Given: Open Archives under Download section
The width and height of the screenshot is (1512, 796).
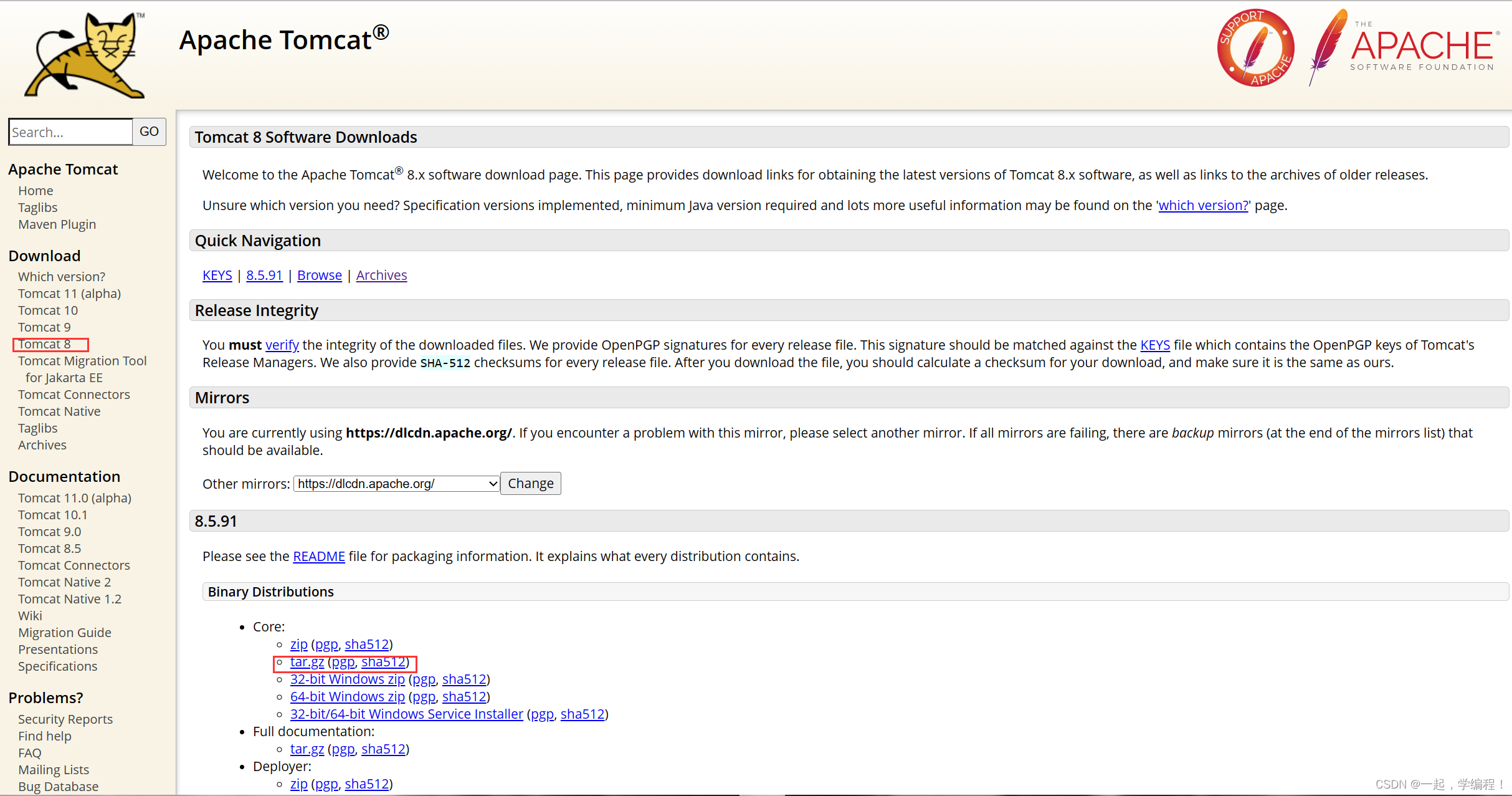Looking at the screenshot, I should click(42, 444).
